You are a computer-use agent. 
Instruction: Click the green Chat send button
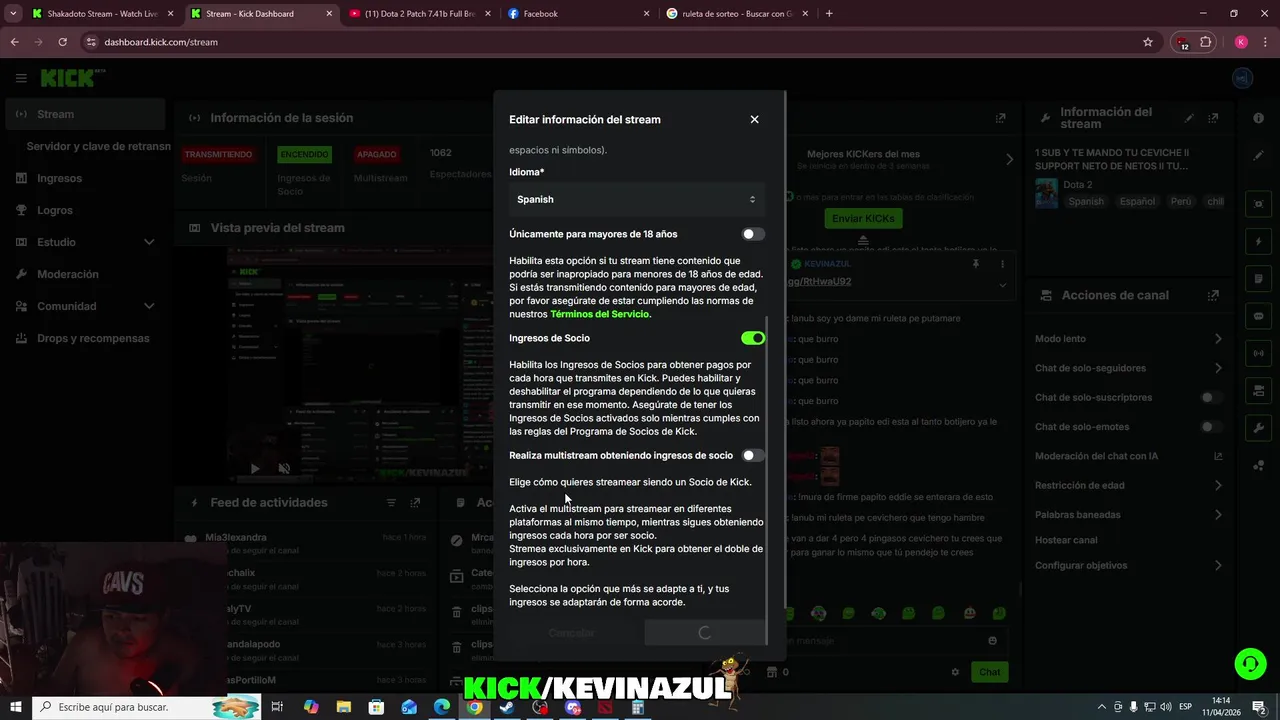pyautogui.click(x=989, y=672)
